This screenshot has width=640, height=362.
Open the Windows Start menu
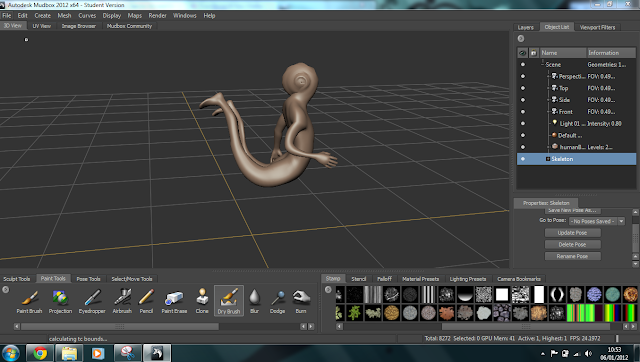tap(11, 353)
